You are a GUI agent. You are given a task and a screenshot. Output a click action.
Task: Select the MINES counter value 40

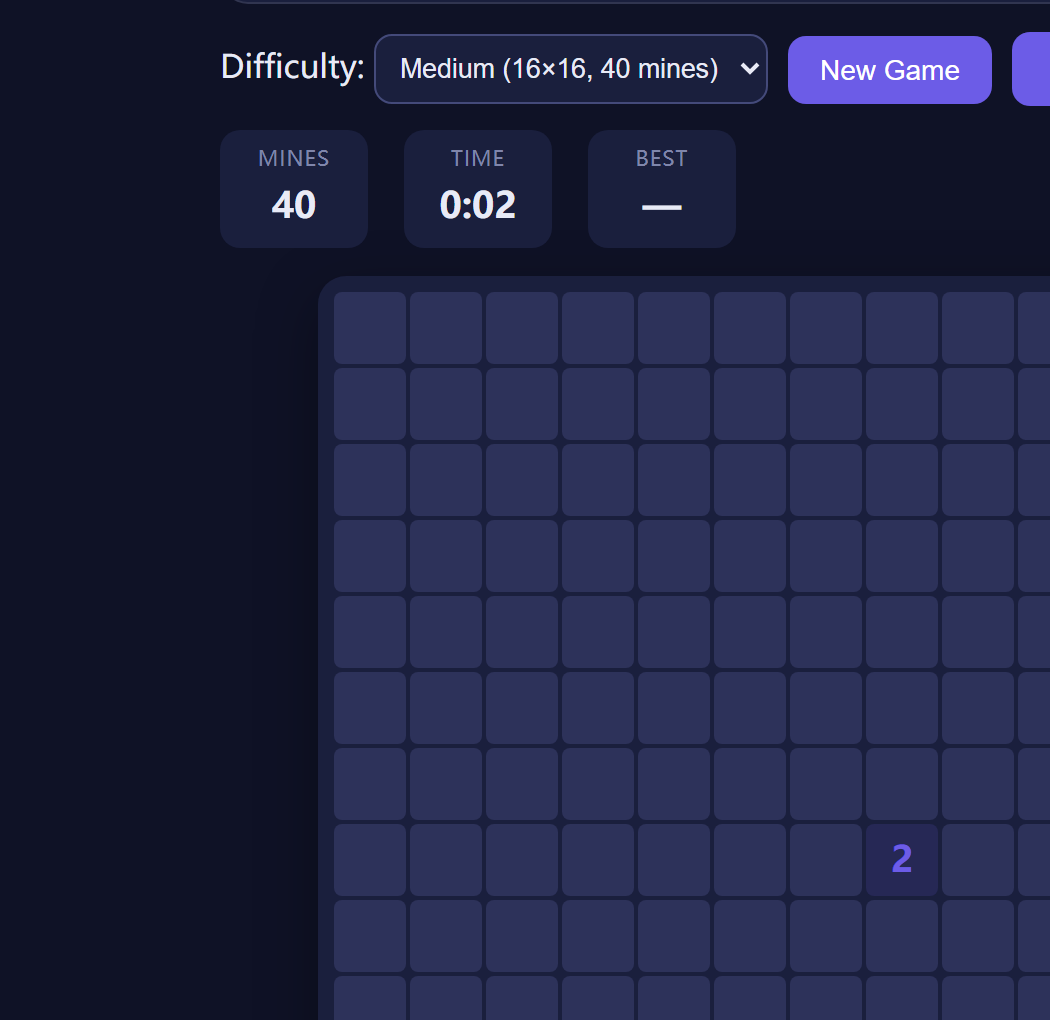point(293,205)
